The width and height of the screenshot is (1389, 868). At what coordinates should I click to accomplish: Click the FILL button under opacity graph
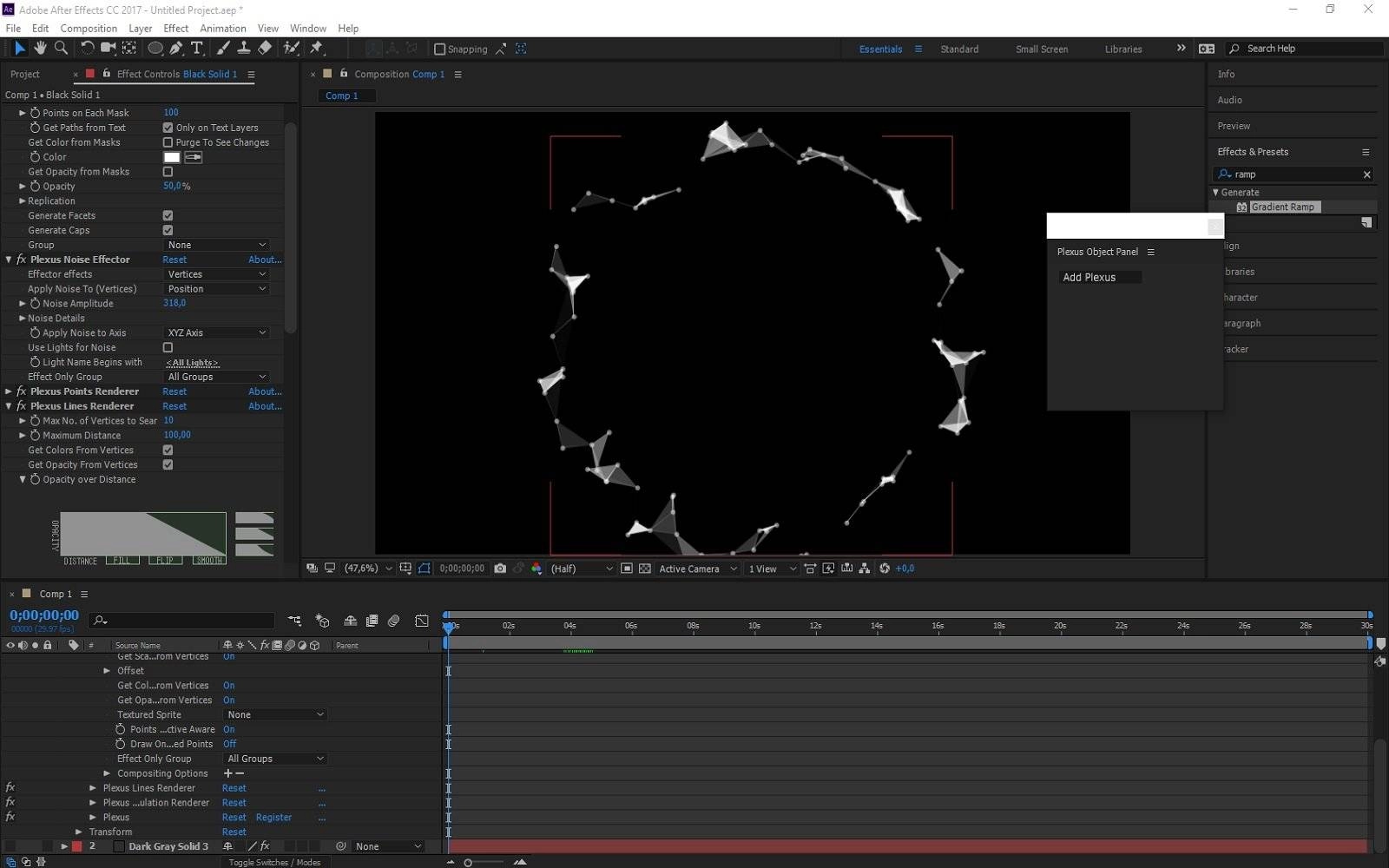[122, 561]
